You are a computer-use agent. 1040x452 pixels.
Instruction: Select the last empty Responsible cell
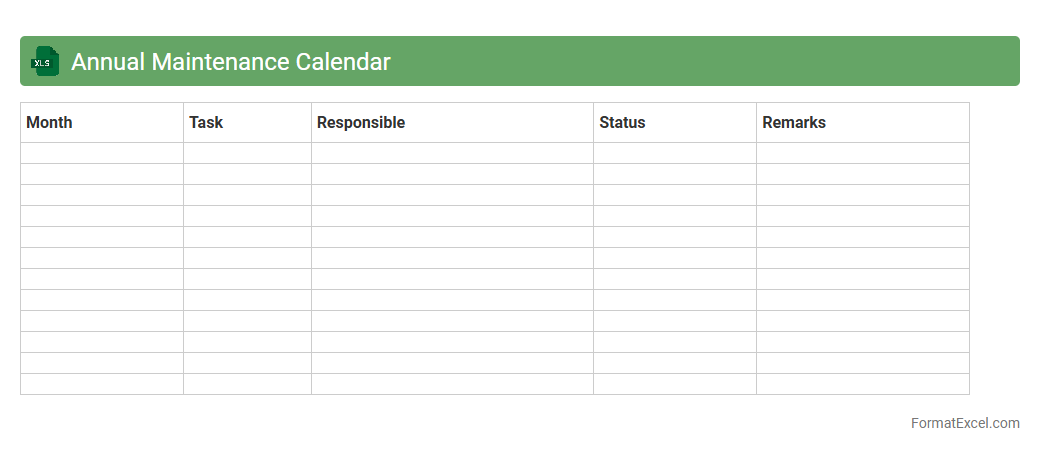452,384
